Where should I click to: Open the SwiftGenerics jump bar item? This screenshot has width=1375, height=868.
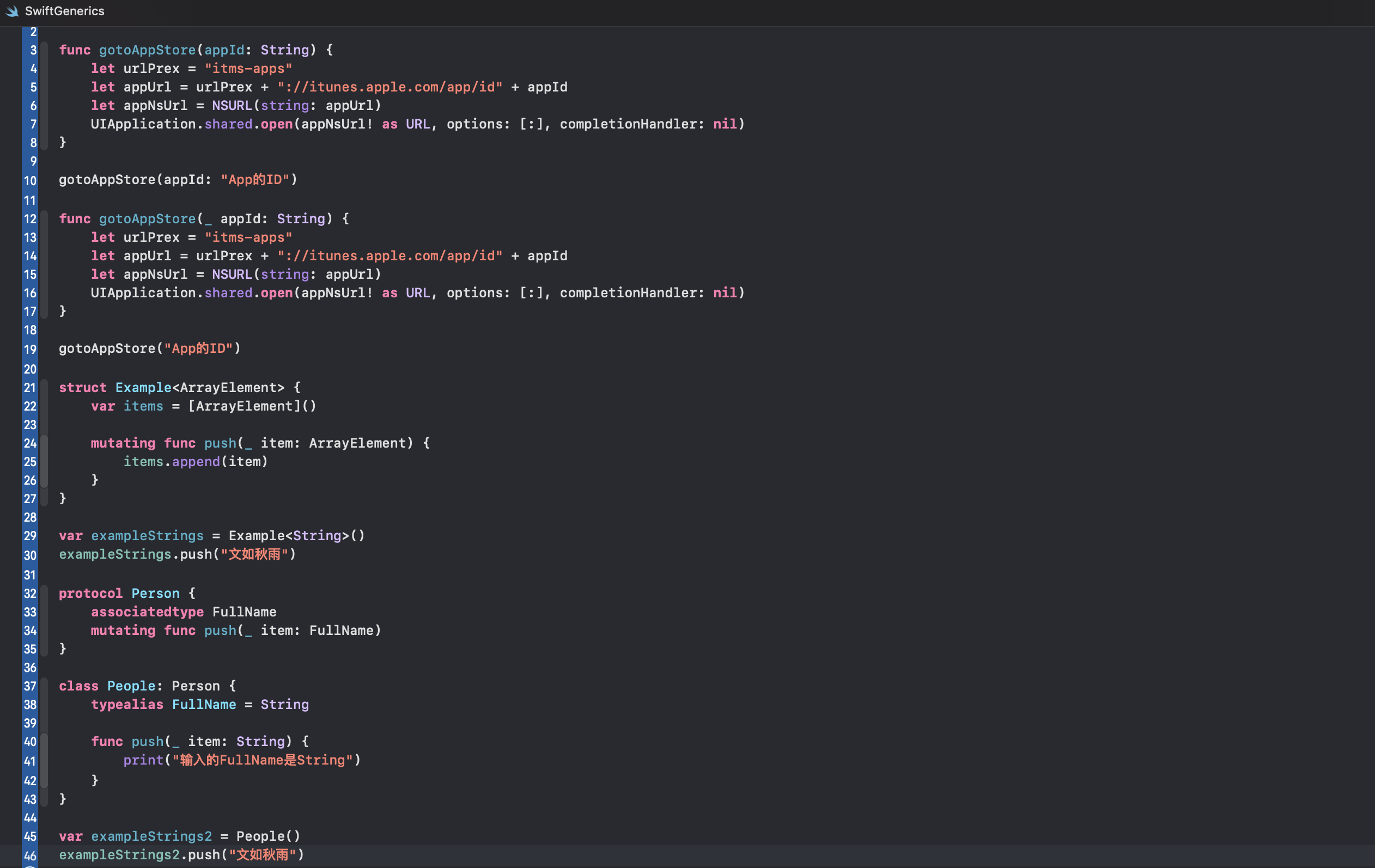(64, 11)
